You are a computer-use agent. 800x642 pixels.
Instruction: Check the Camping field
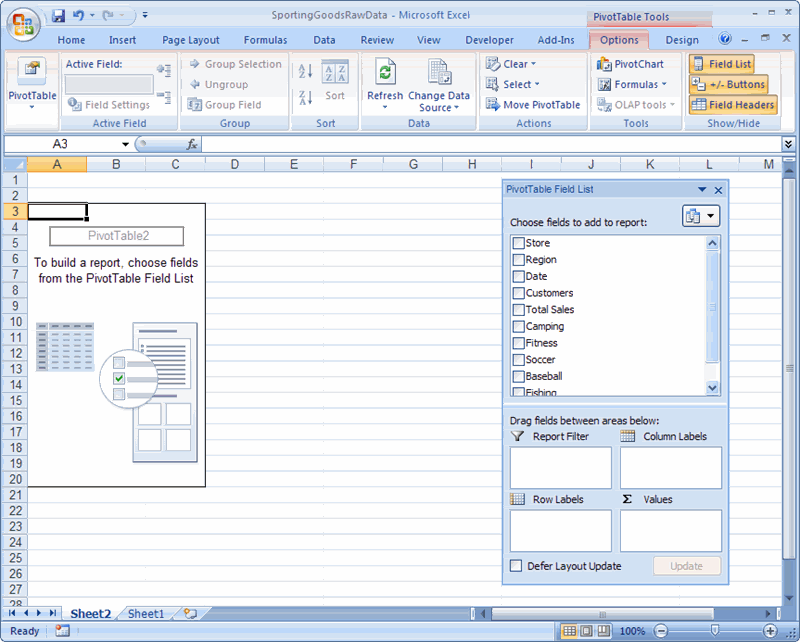coord(518,326)
